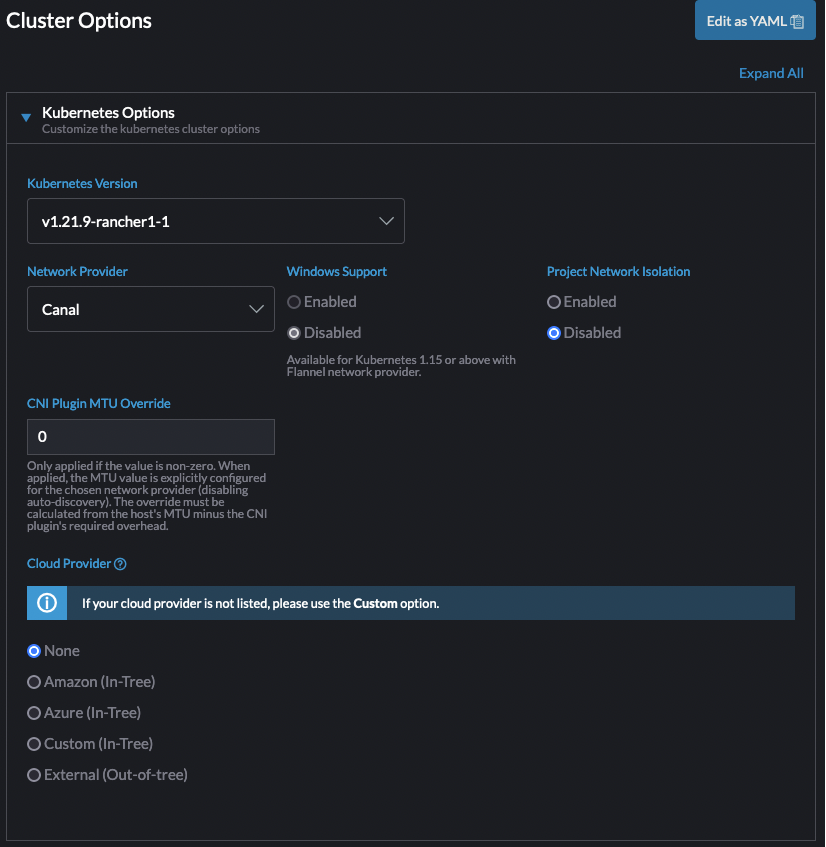Viewport: 826px width, 847px height.
Task: Click the help icon next to Cloud Provider
Action: (122, 563)
